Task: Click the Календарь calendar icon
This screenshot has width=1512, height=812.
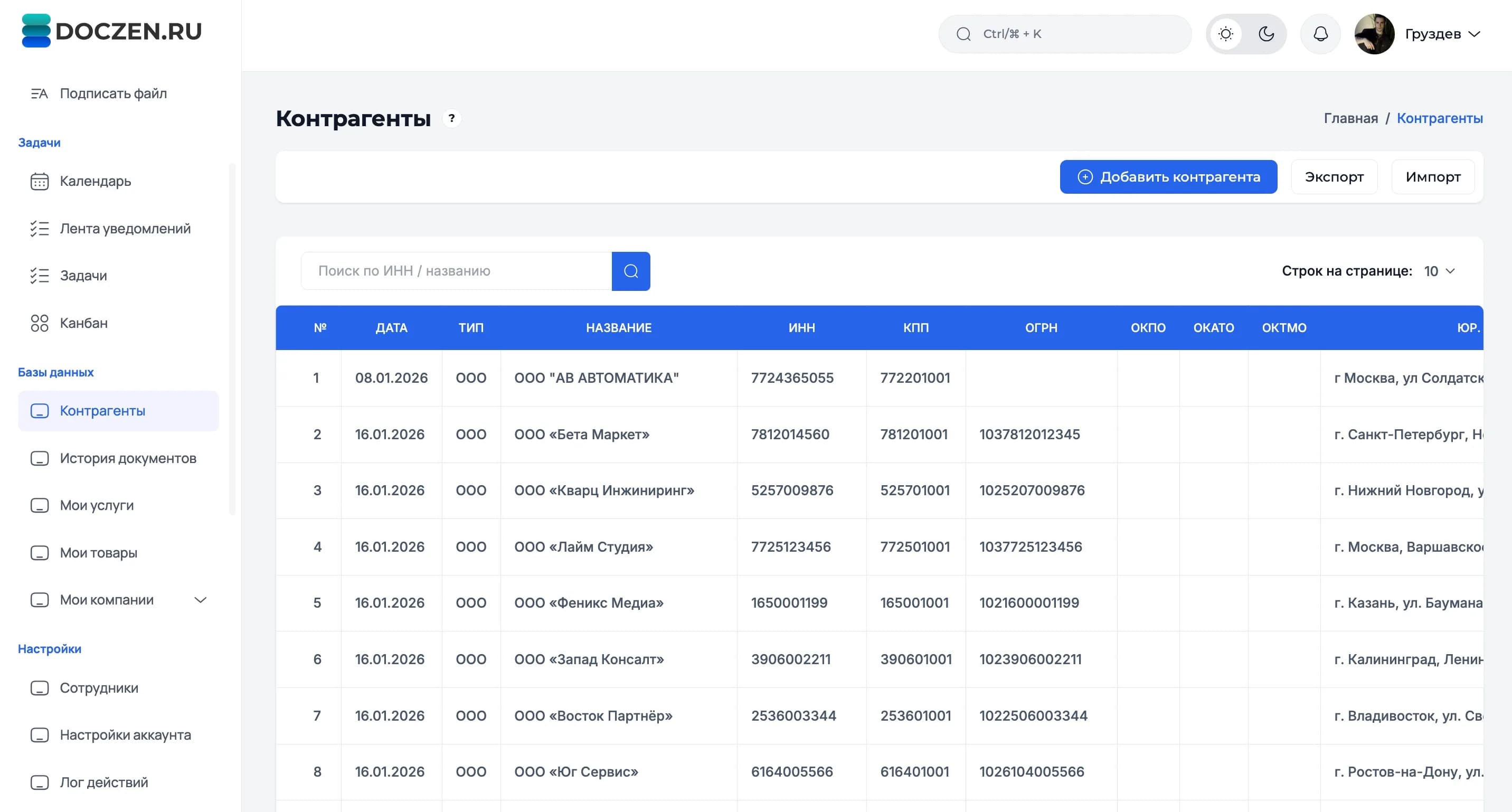Action: (x=39, y=182)
